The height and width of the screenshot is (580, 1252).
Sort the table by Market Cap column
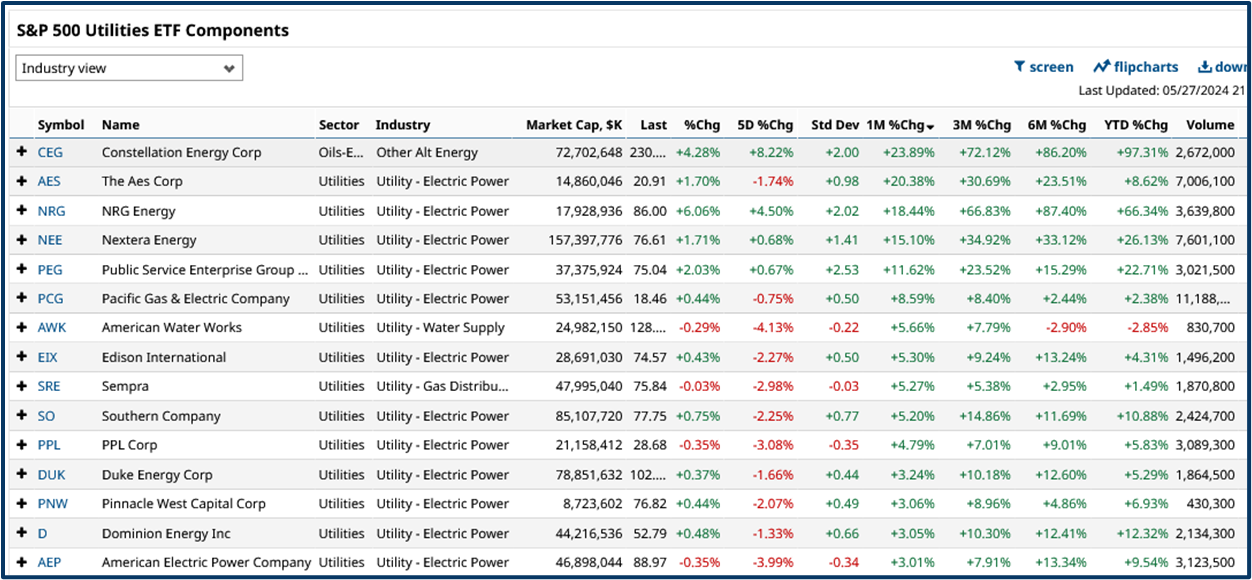pyautogui.click(x=573, y=124)
